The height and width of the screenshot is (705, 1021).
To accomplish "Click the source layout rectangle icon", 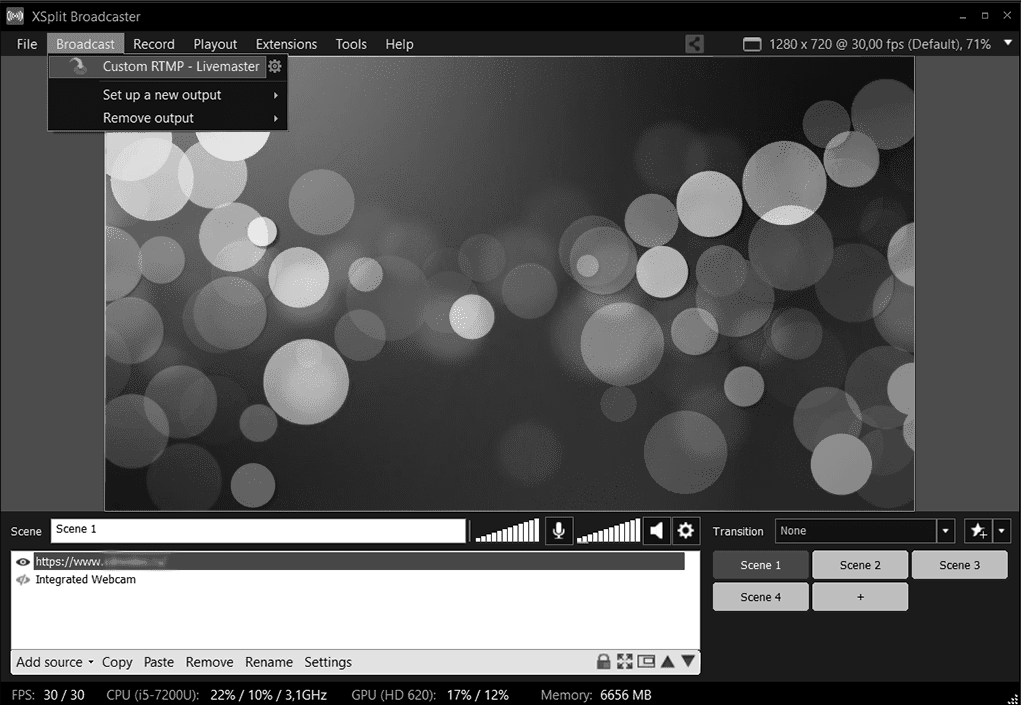I will 646,662.
